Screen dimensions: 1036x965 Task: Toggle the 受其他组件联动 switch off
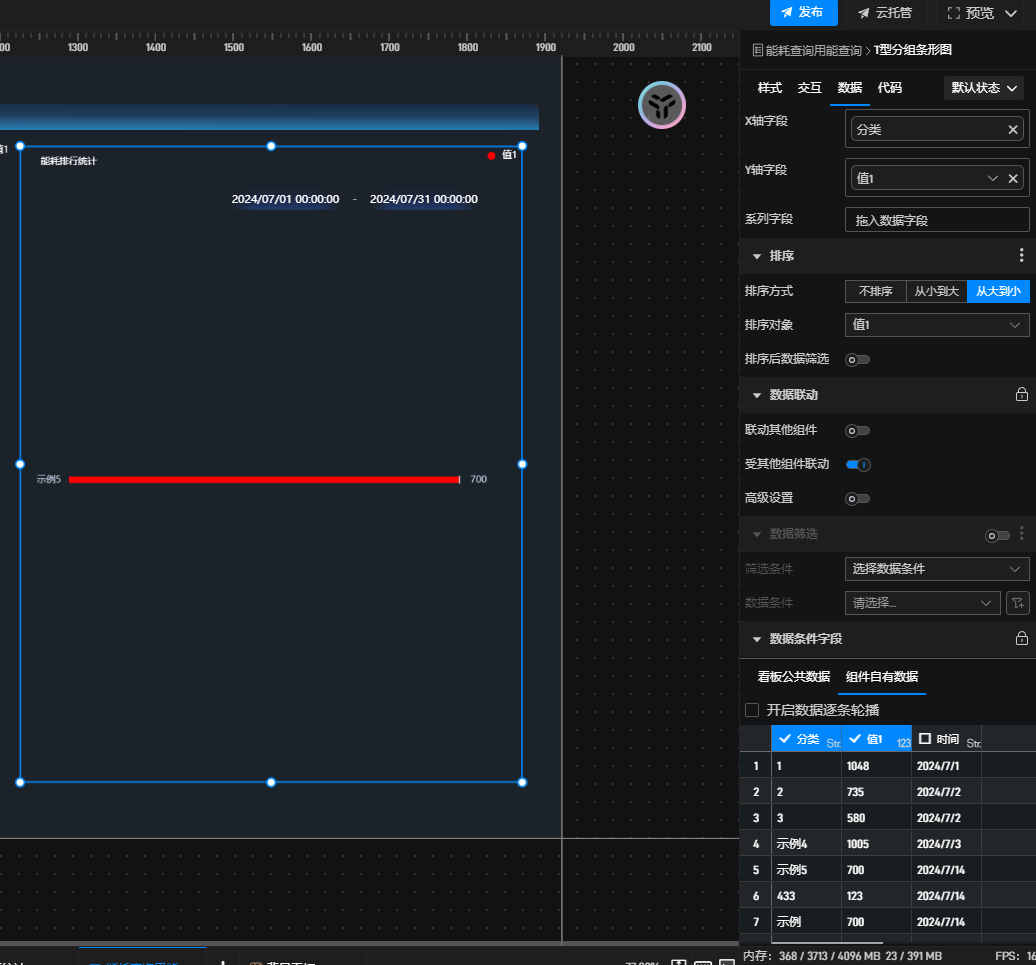tap(858, 464)
